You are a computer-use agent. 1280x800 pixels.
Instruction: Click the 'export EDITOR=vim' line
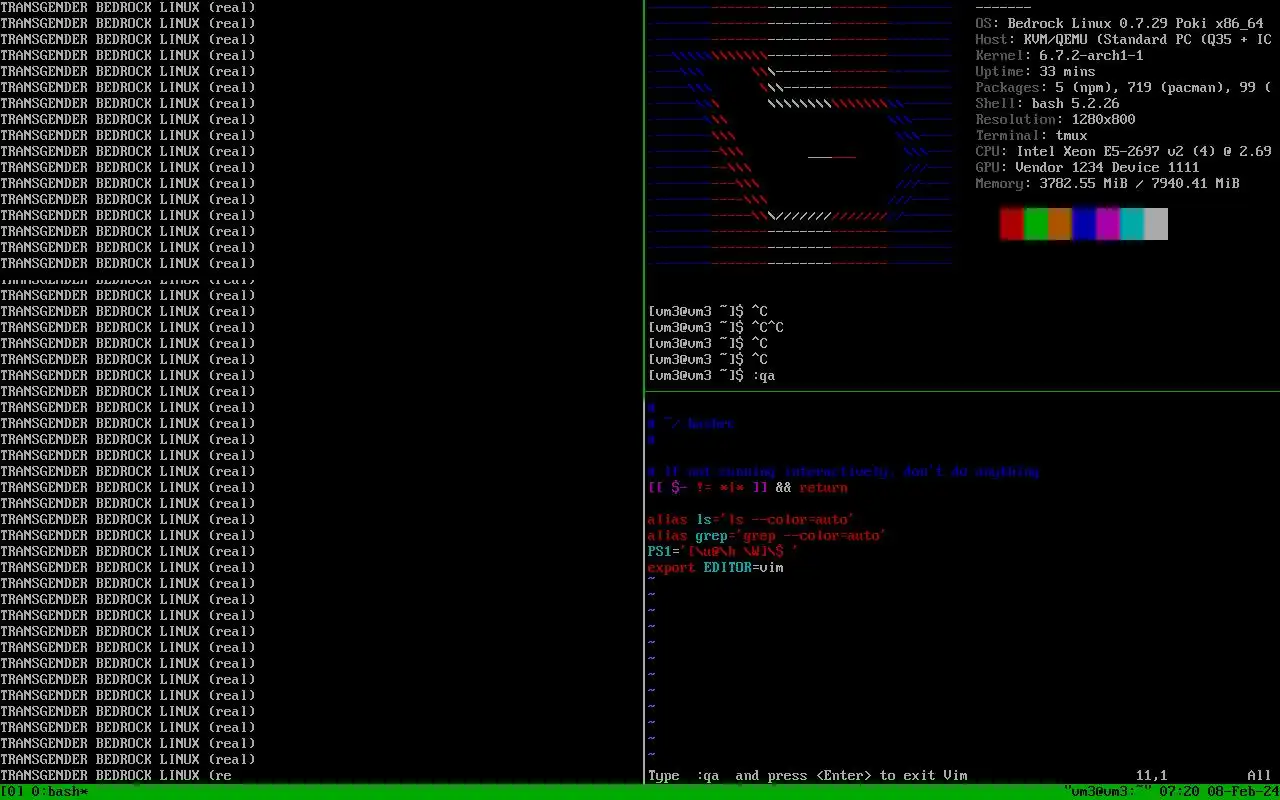click(x=716, y=567)
